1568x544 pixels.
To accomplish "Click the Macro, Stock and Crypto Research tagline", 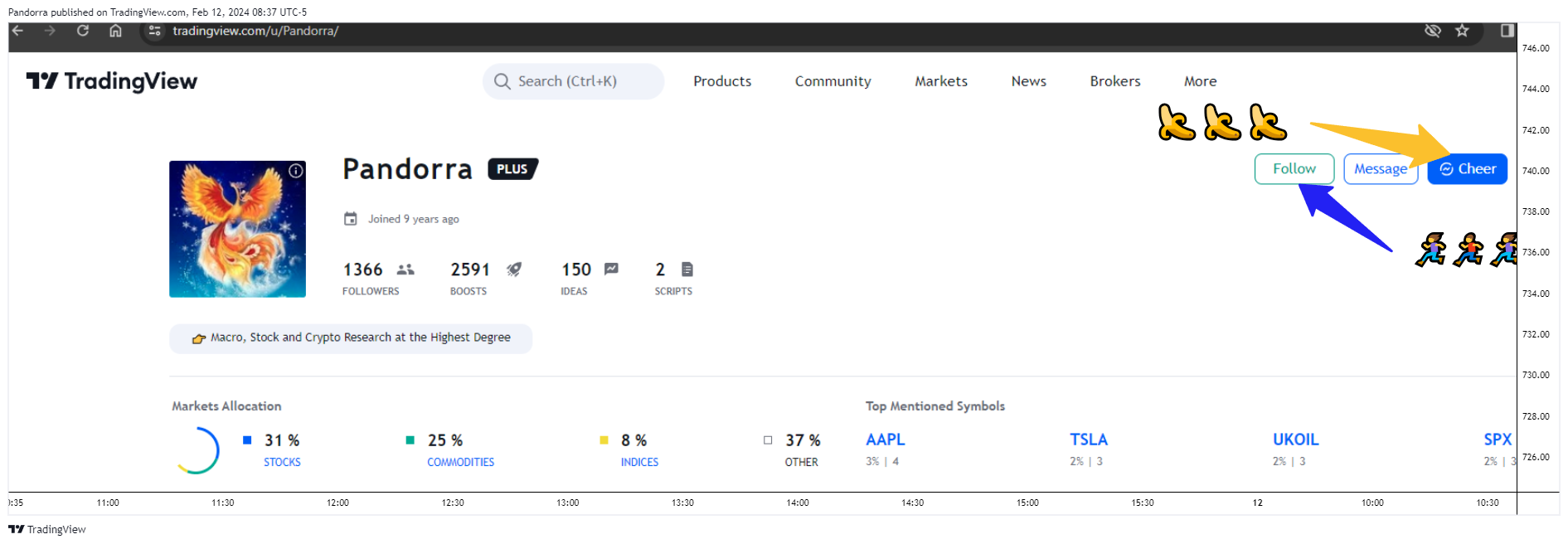I will pos(361,338).
